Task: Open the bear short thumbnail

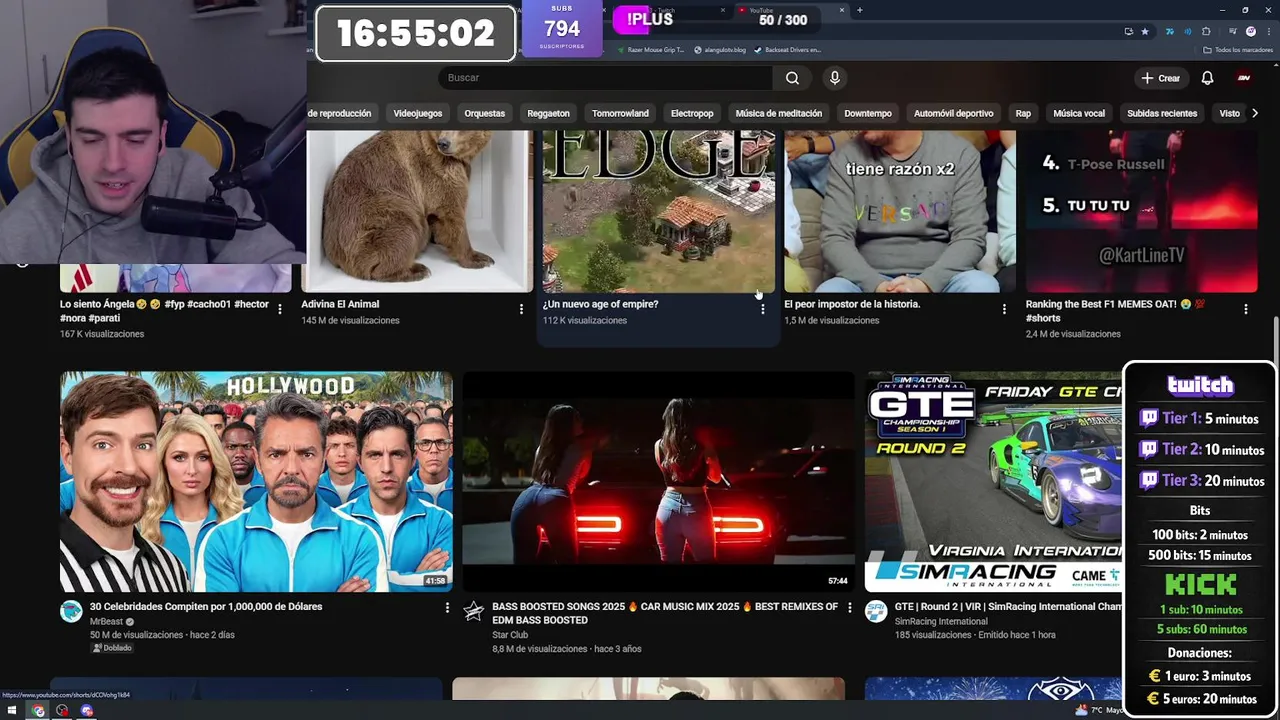Action: (417, 211)
